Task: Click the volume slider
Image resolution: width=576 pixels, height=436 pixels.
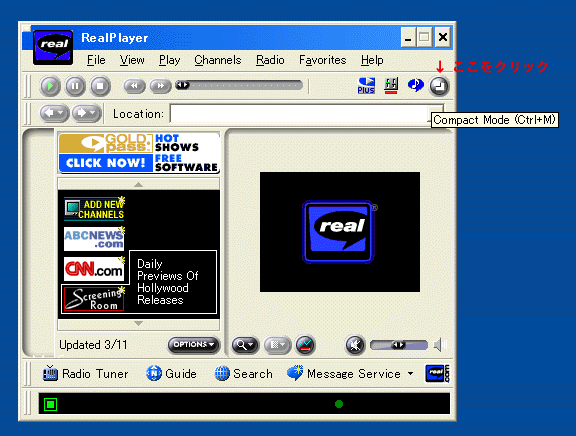Action: click(399, 345)
